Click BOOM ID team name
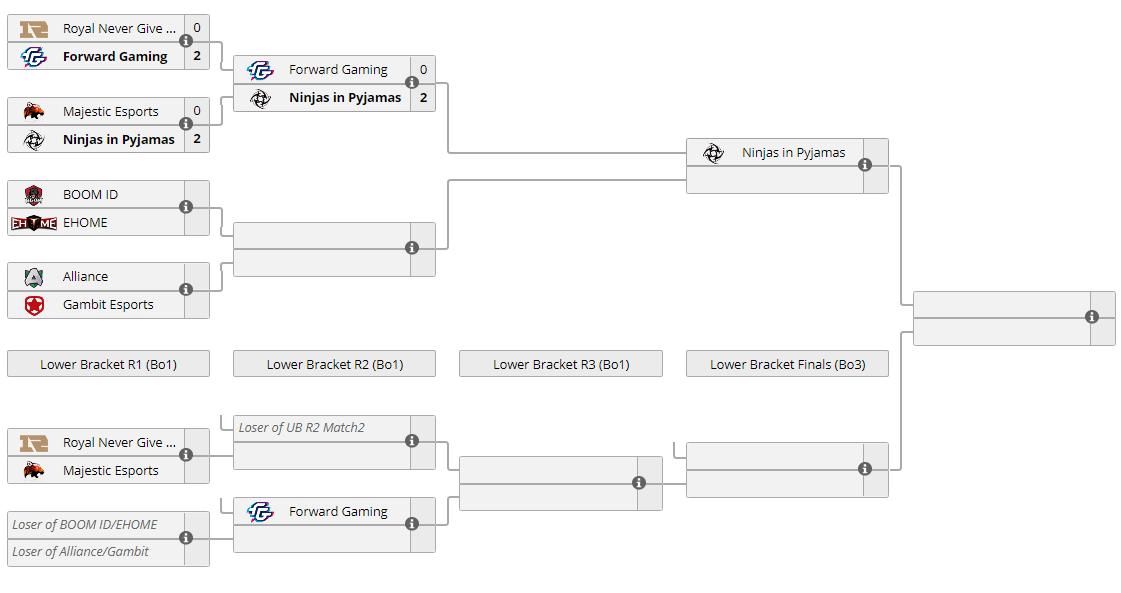This screenshot has height=593, width=1121. pyautogui.click(x=90, y=194)
